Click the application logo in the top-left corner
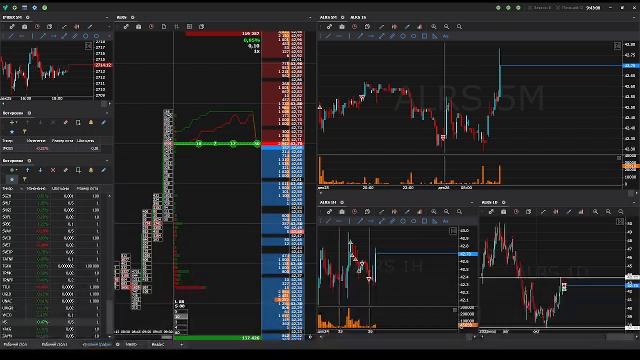Image resolution: width=640 pixels, height=360 pixels. coord(5,7)
